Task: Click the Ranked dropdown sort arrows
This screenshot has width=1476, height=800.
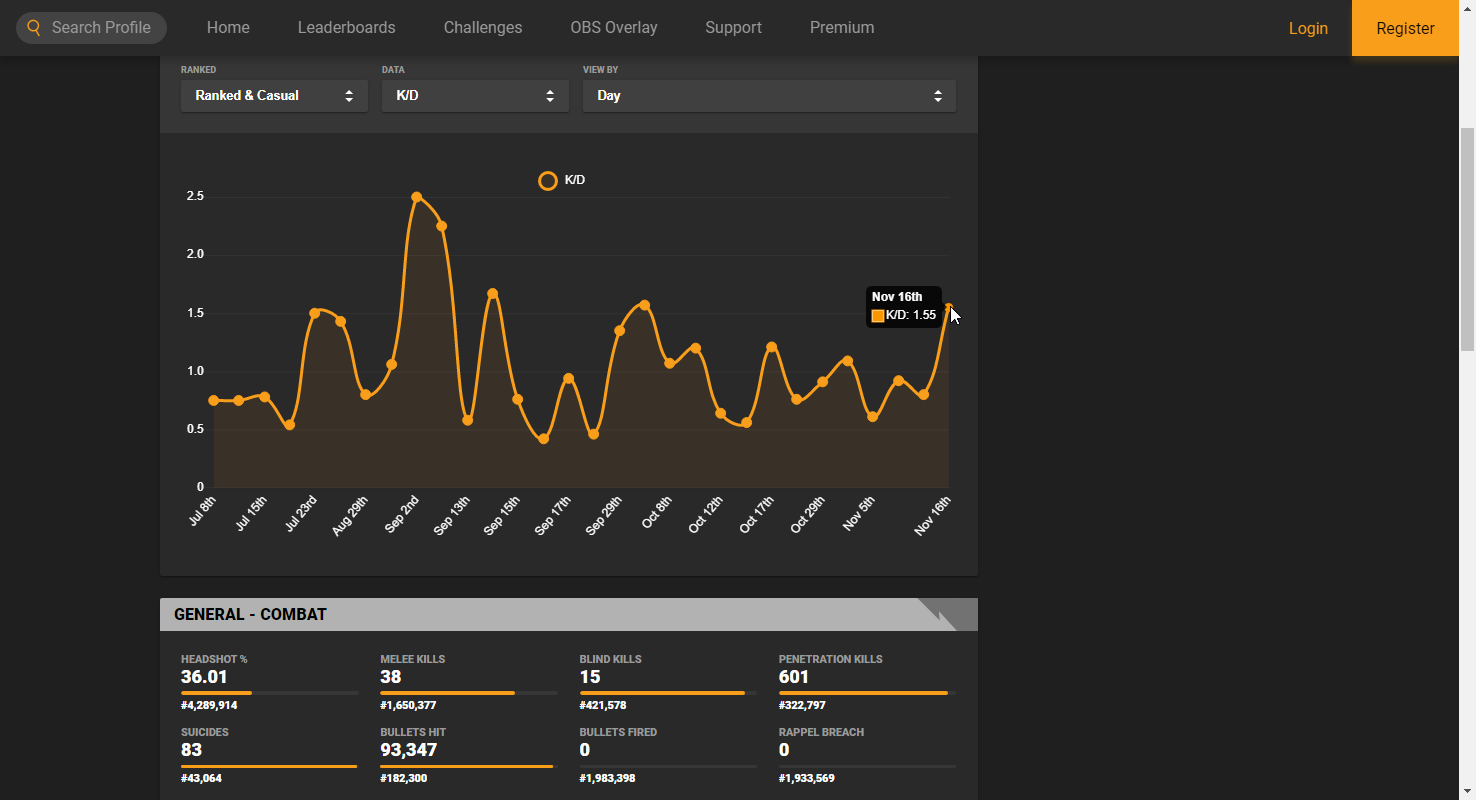Action: coord(349,96)
